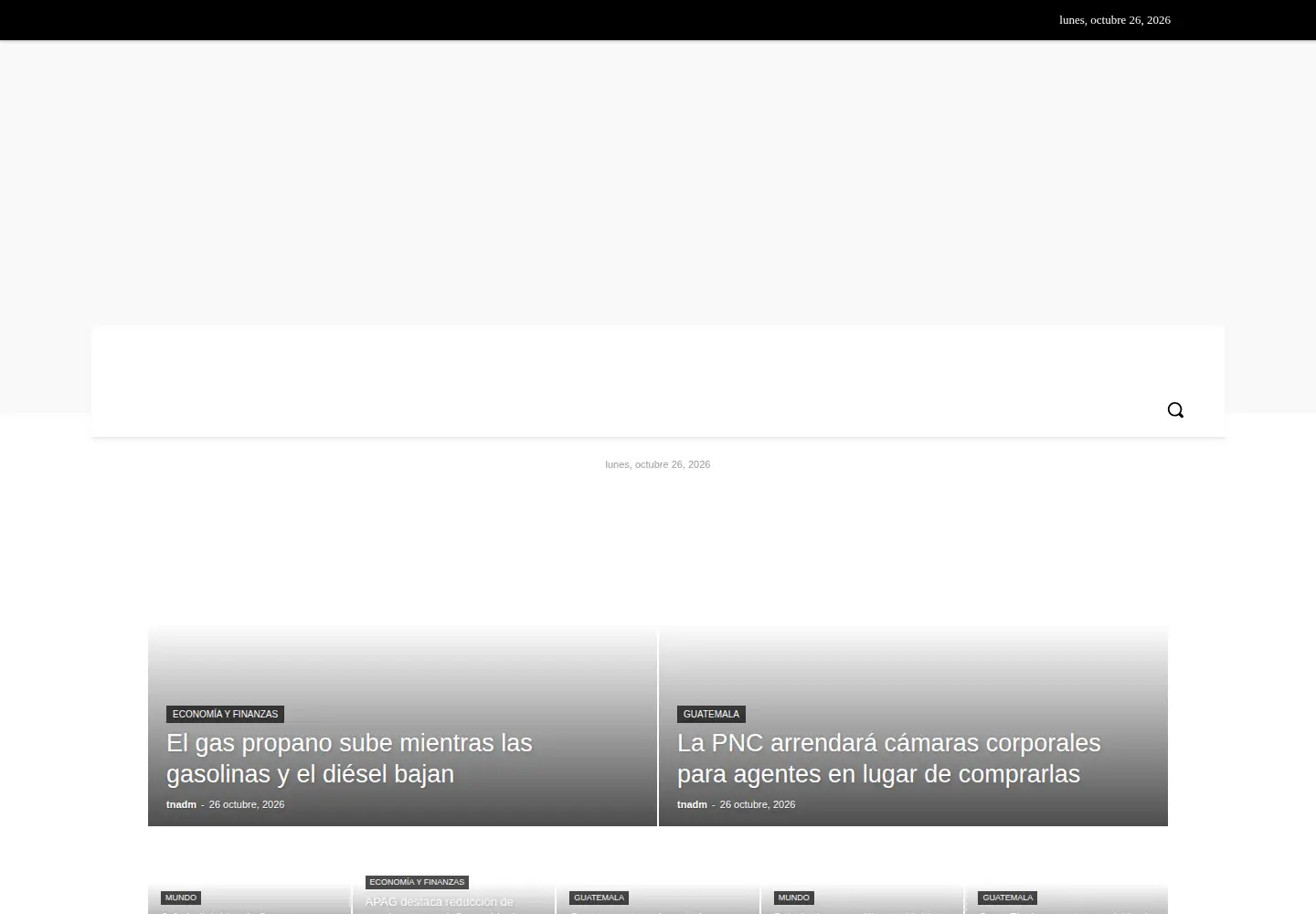Open APAG destaca reducción article
1316x914 pixels.
point(440,903)
